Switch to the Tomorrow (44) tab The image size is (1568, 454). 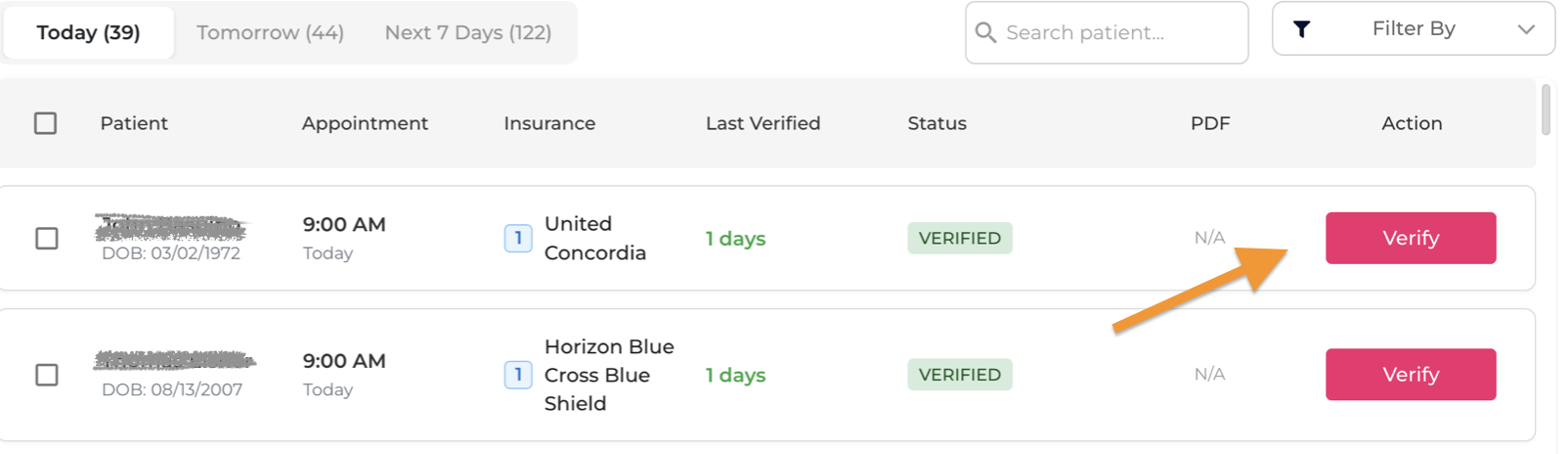click(x=270, y=32)
